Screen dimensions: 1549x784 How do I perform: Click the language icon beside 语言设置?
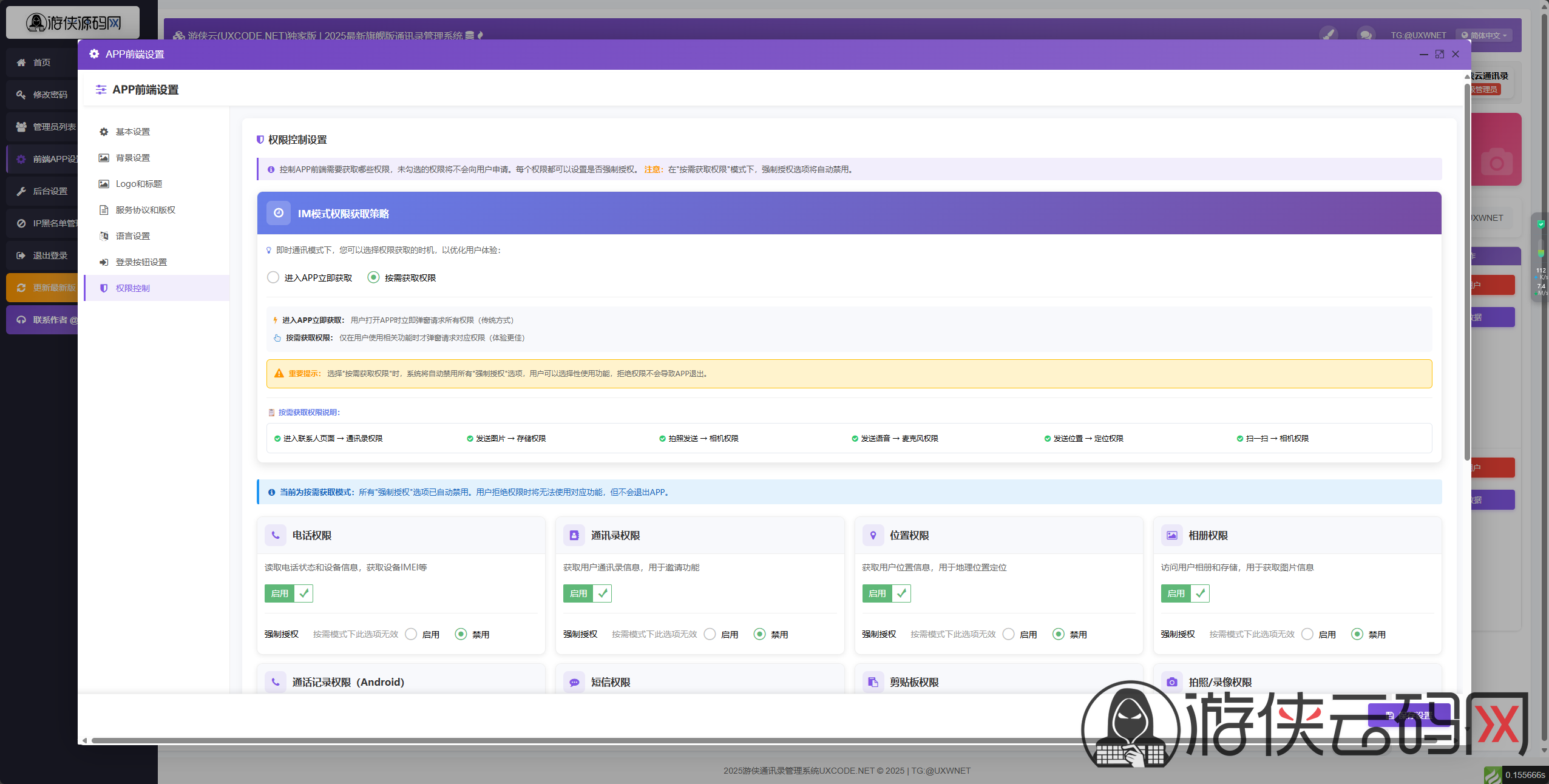pos(104,236)
